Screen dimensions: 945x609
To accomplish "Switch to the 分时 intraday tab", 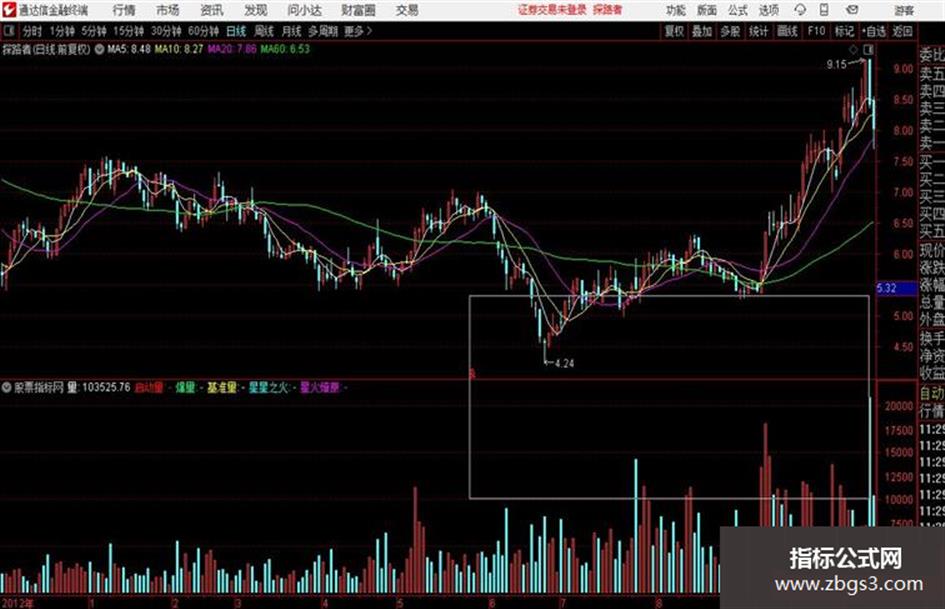I will pyautogui.click(x=32, y=31).
